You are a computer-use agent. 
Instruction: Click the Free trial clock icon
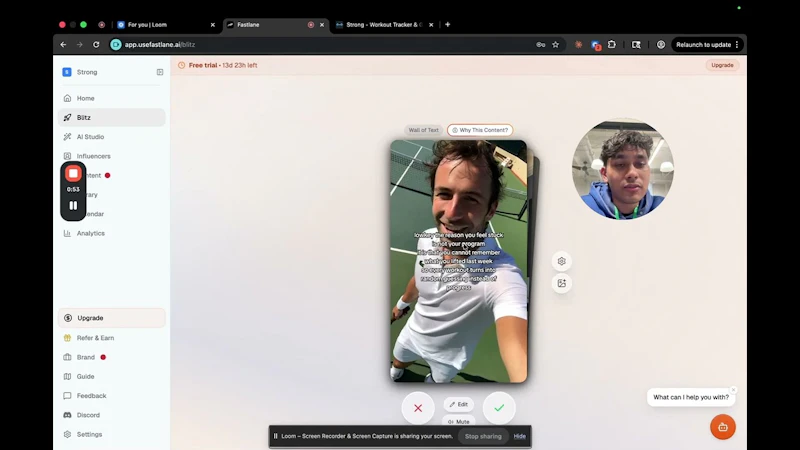coord(182,65)
